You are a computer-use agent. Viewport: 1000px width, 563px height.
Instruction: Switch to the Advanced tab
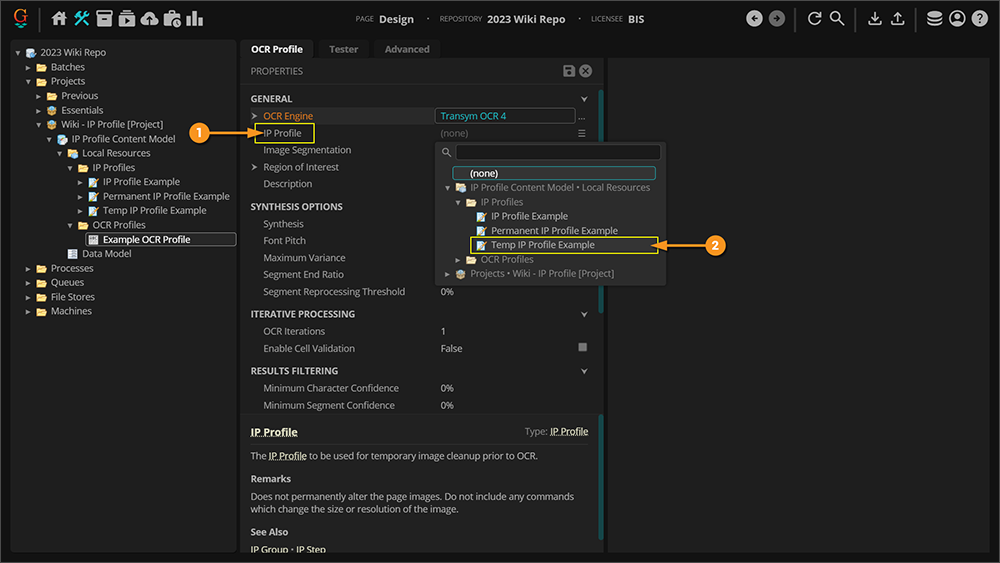407,49
